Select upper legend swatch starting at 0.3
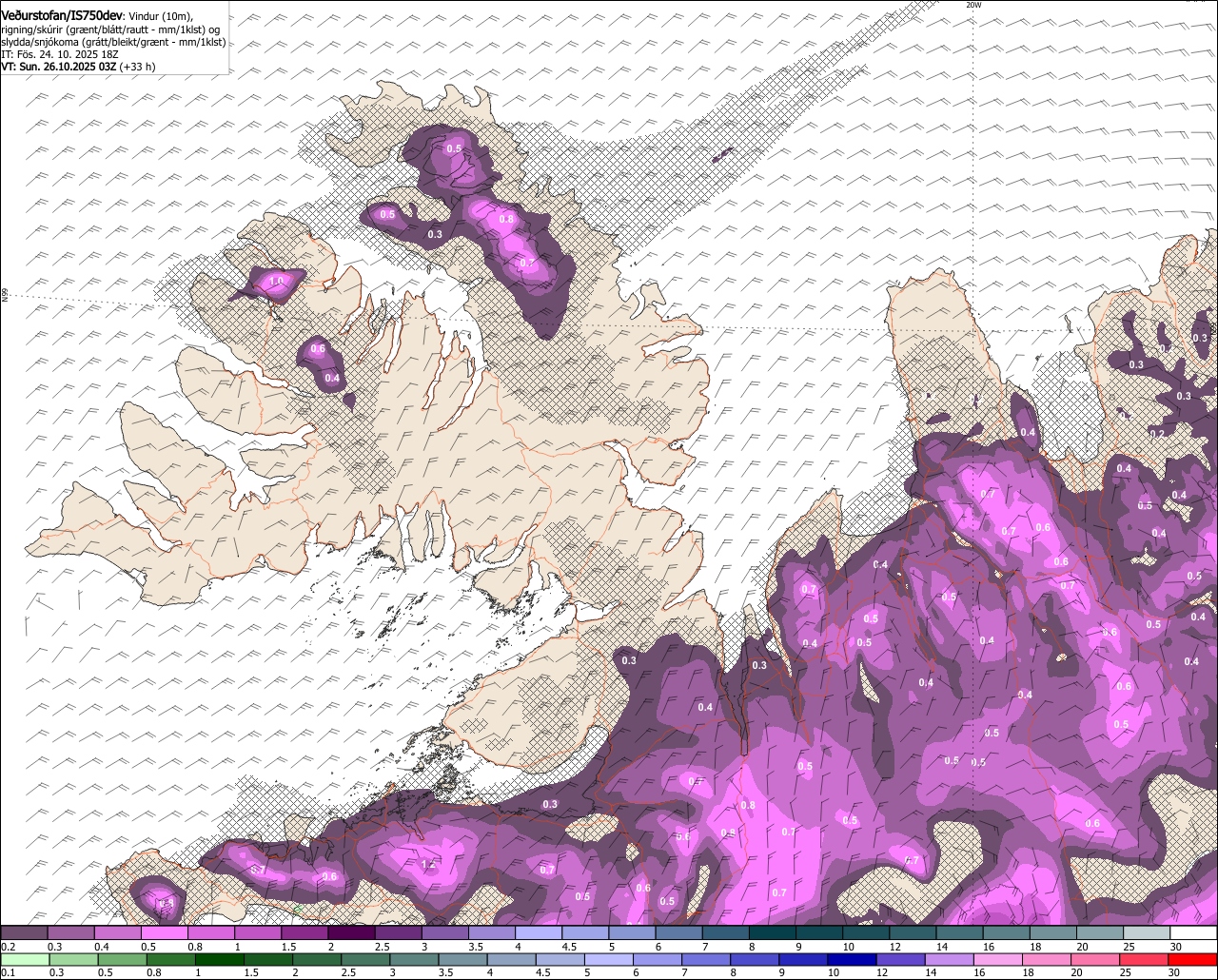Viewport: 1218px width, 980px height. tap(70, 933)
